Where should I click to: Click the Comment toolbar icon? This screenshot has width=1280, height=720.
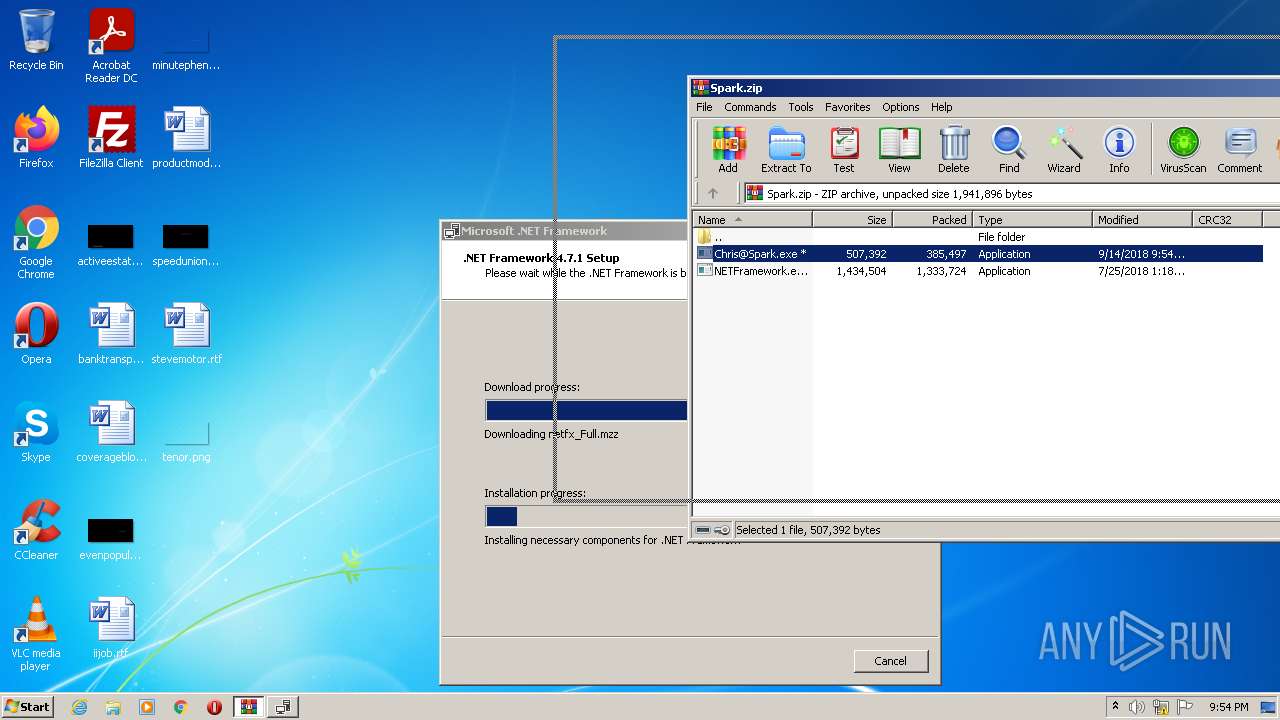(x=1240, y=150)
